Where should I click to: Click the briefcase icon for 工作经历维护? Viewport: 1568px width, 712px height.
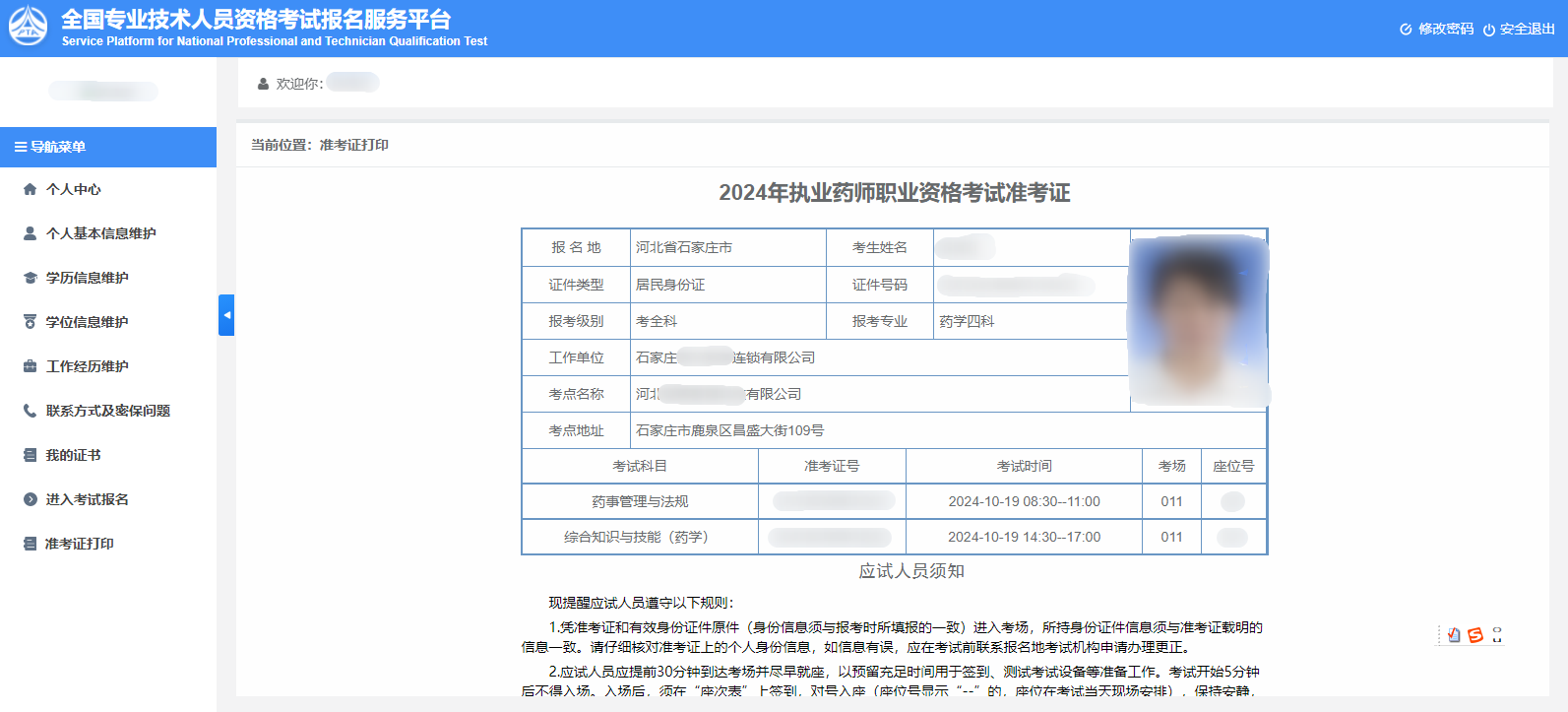point(30,366)
